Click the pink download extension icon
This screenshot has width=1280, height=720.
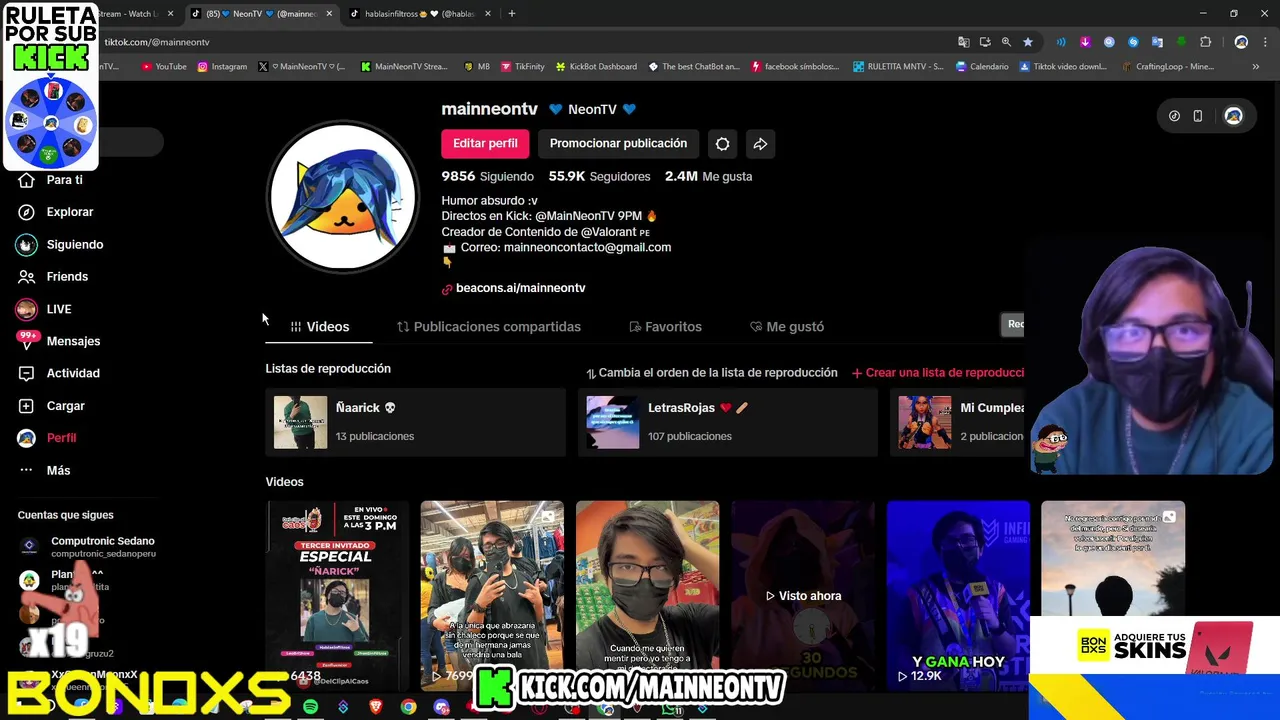click(1085, 42)
